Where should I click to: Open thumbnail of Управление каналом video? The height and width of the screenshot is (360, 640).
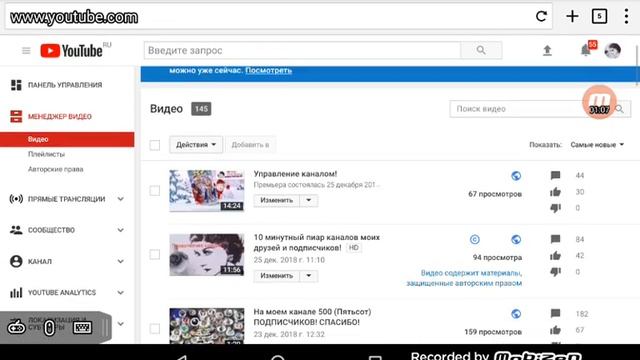pyautogui.click(x=207, y=191)
